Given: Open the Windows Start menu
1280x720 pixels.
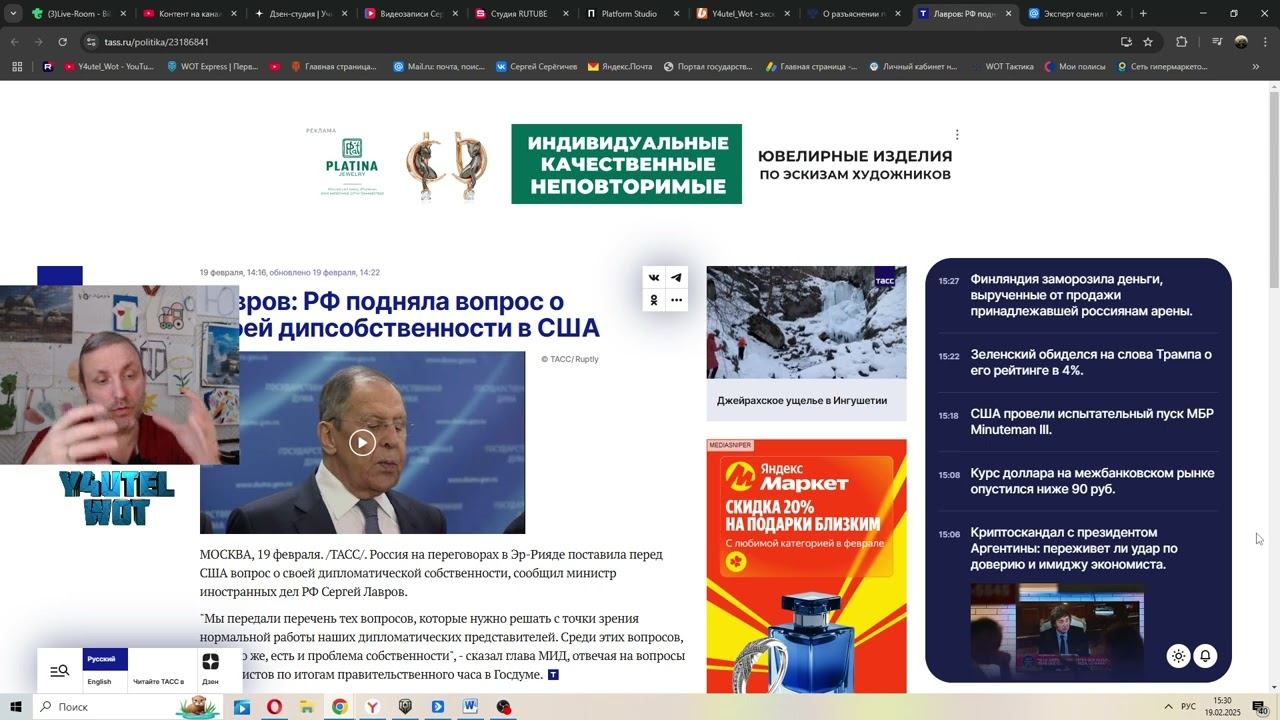Looking at the screenshot, I should (x=16, y=707).
